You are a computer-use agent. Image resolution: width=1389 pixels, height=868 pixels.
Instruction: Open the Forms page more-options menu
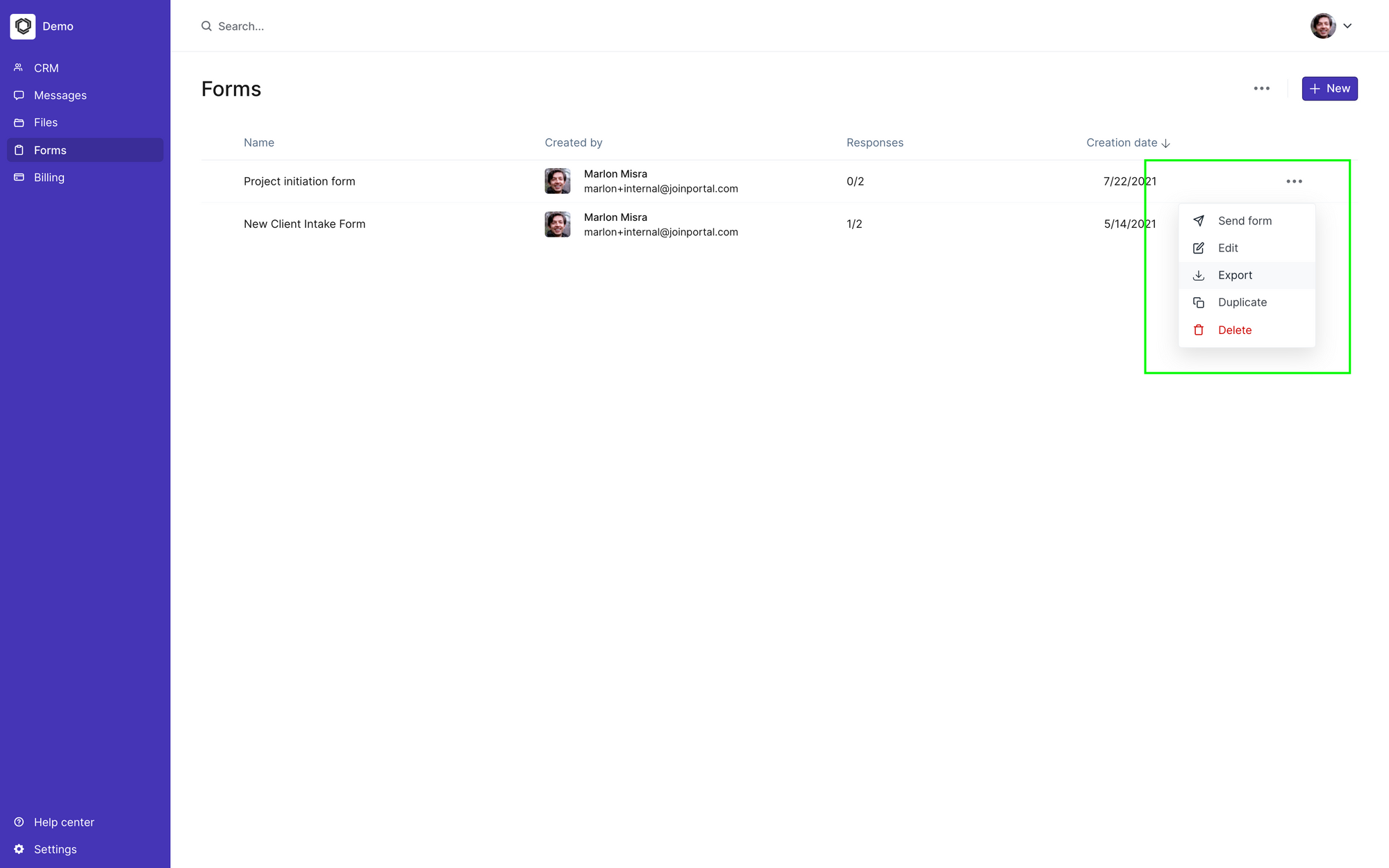[1261, 89]
